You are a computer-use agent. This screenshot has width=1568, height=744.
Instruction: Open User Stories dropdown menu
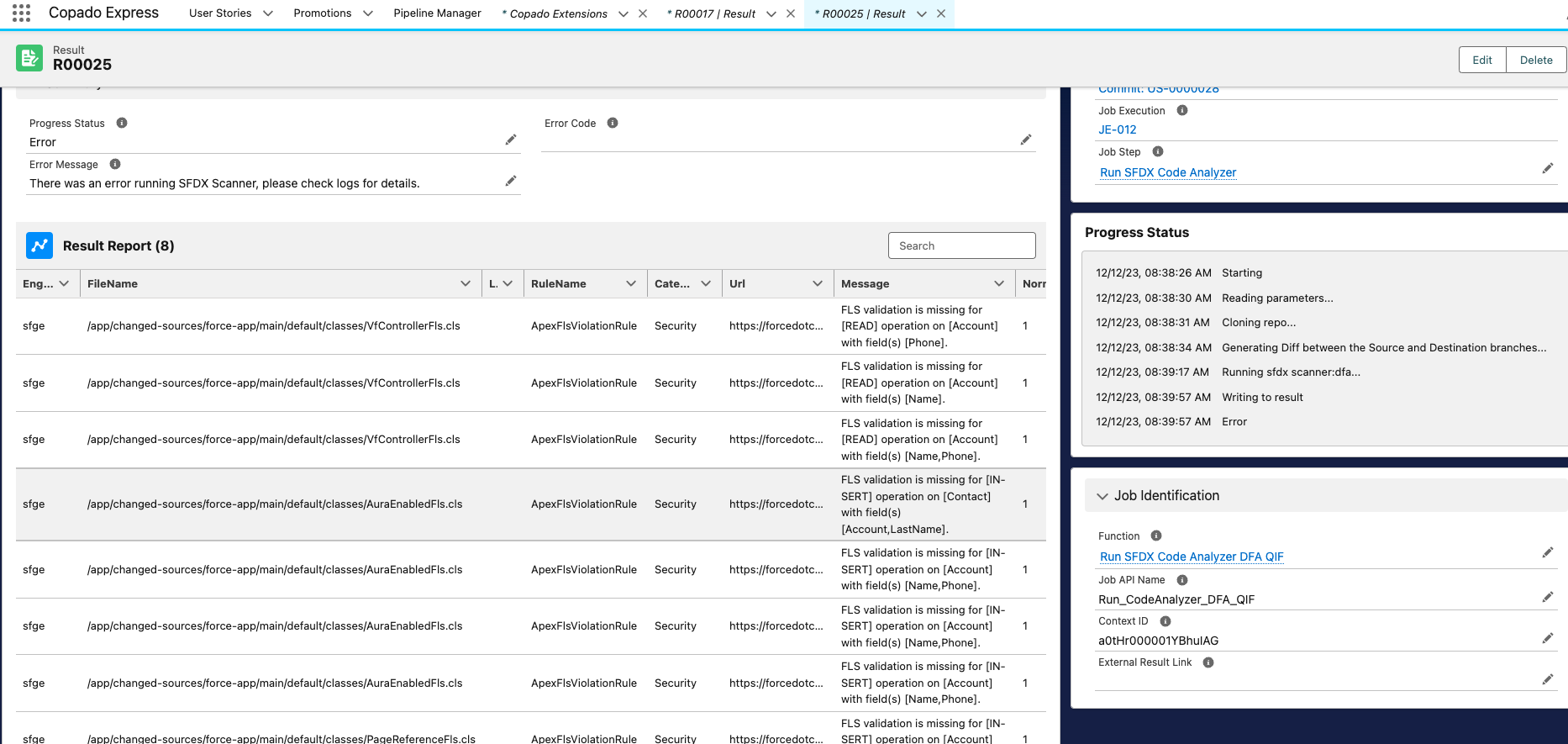pyautogui.click(x=268, y=13)
